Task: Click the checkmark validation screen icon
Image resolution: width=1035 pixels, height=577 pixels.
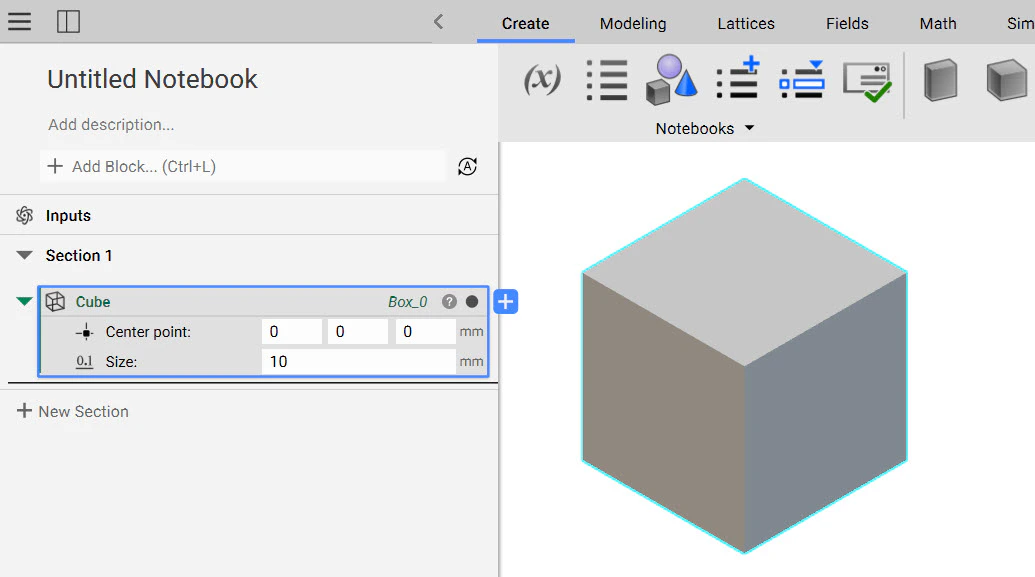Action: 867,82
